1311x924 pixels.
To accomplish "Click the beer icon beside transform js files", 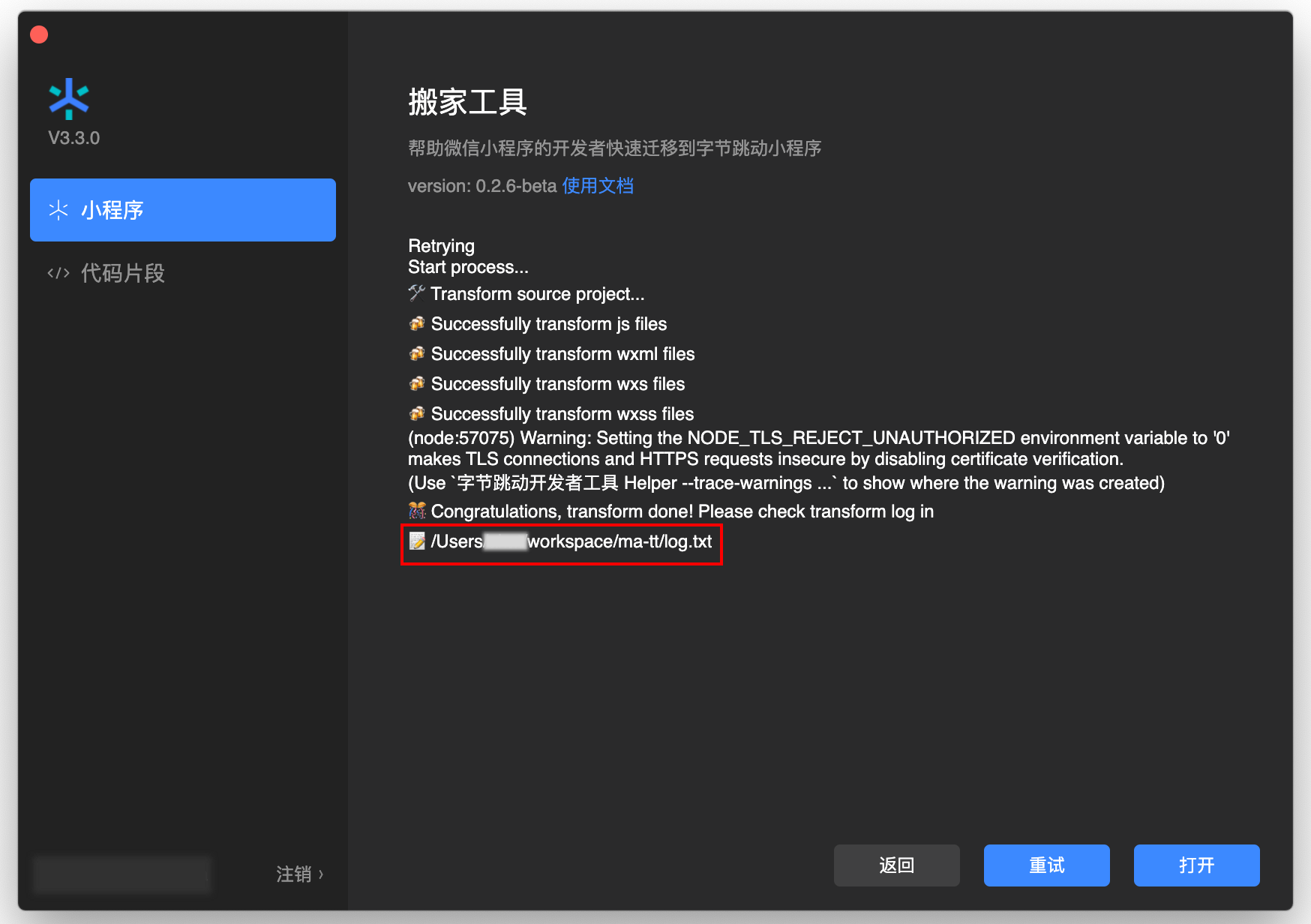I will 417,323.
